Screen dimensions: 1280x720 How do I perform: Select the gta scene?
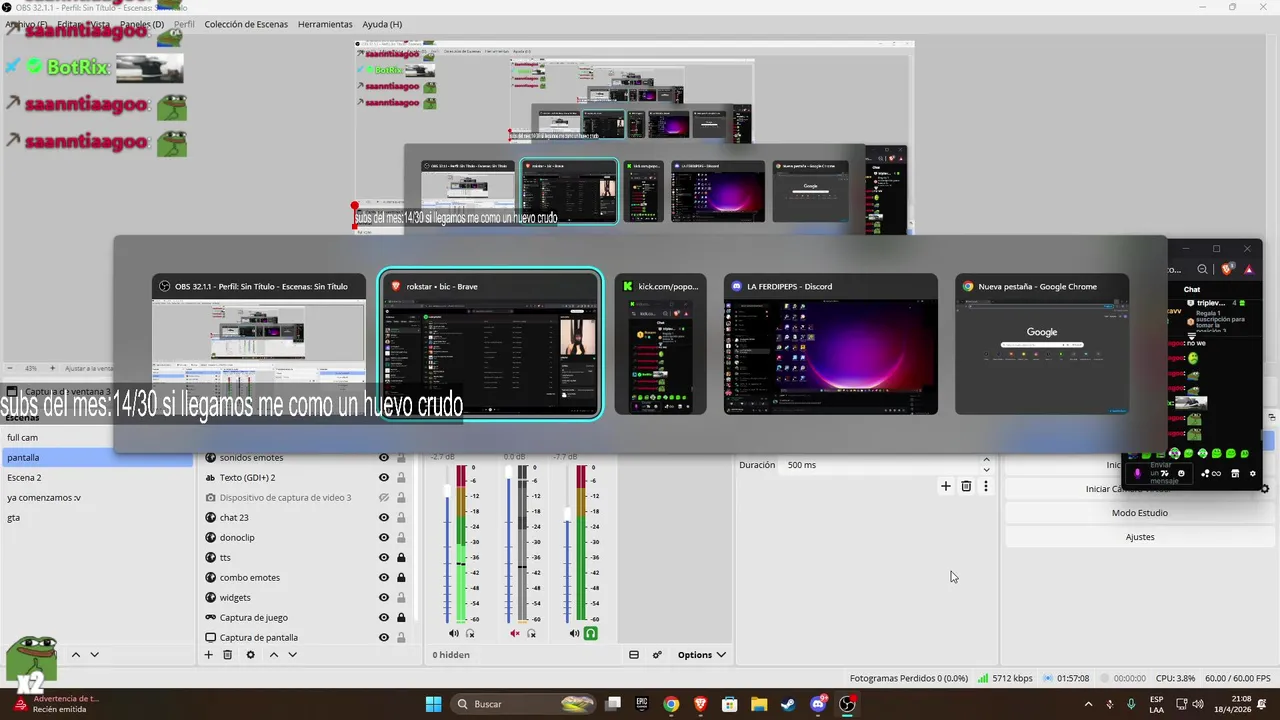tap(97, 517)
